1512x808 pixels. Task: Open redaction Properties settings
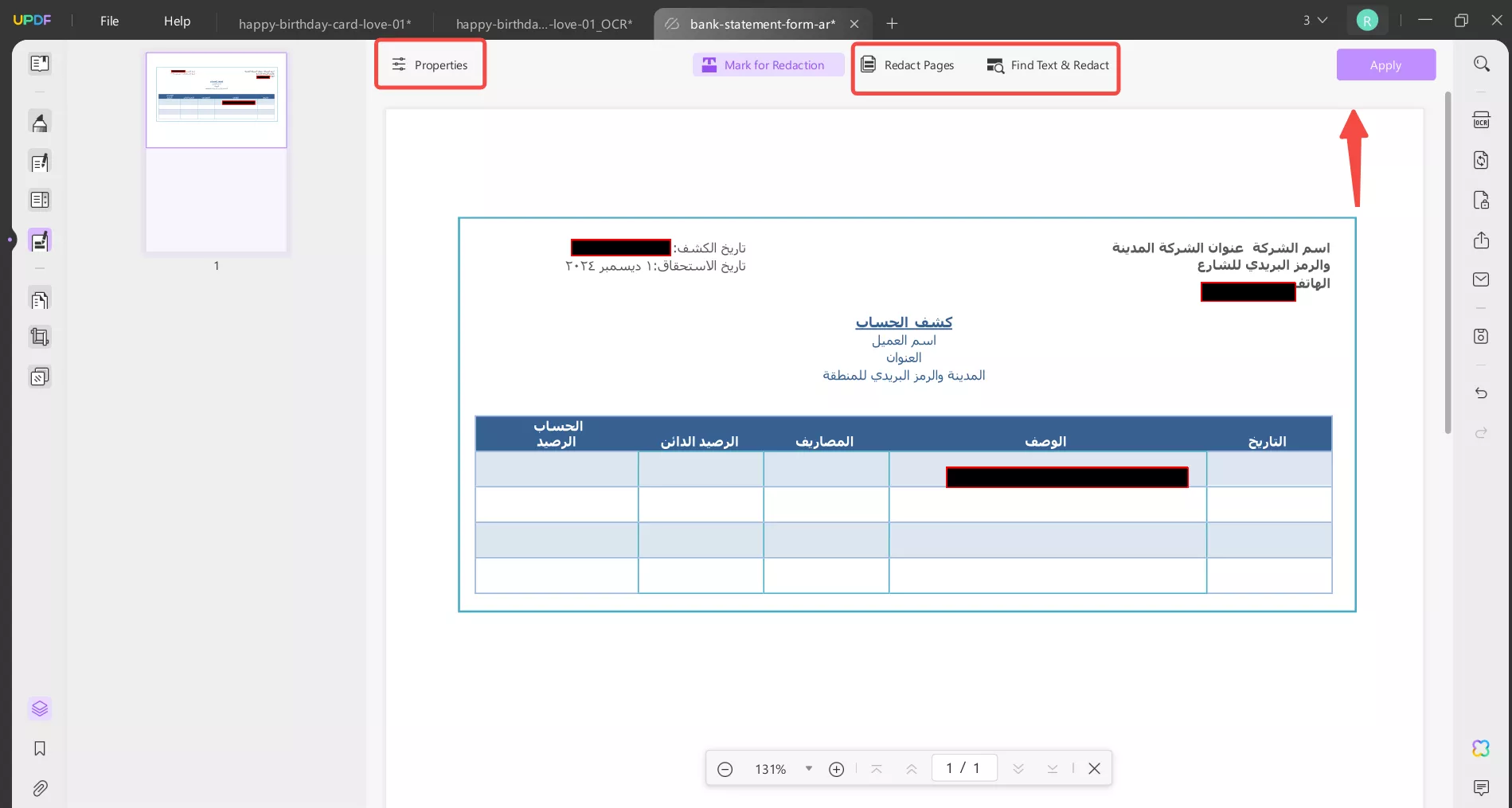429,64
